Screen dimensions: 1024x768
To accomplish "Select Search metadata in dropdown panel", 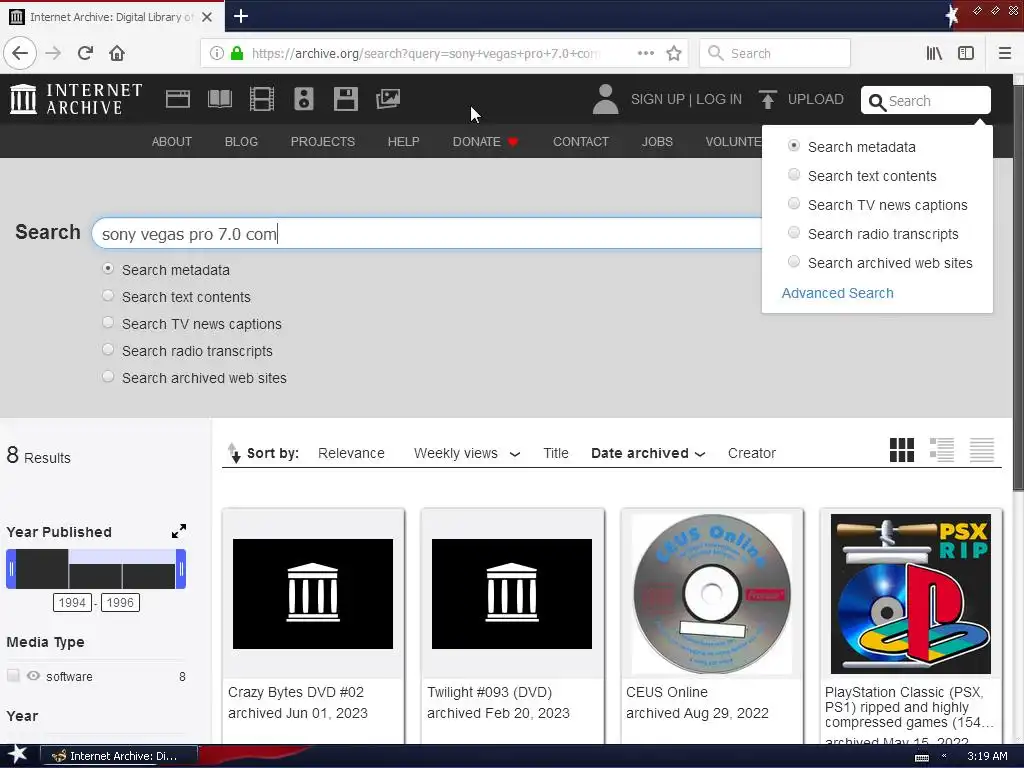I will pyautogui.click(x=793, y=146).
